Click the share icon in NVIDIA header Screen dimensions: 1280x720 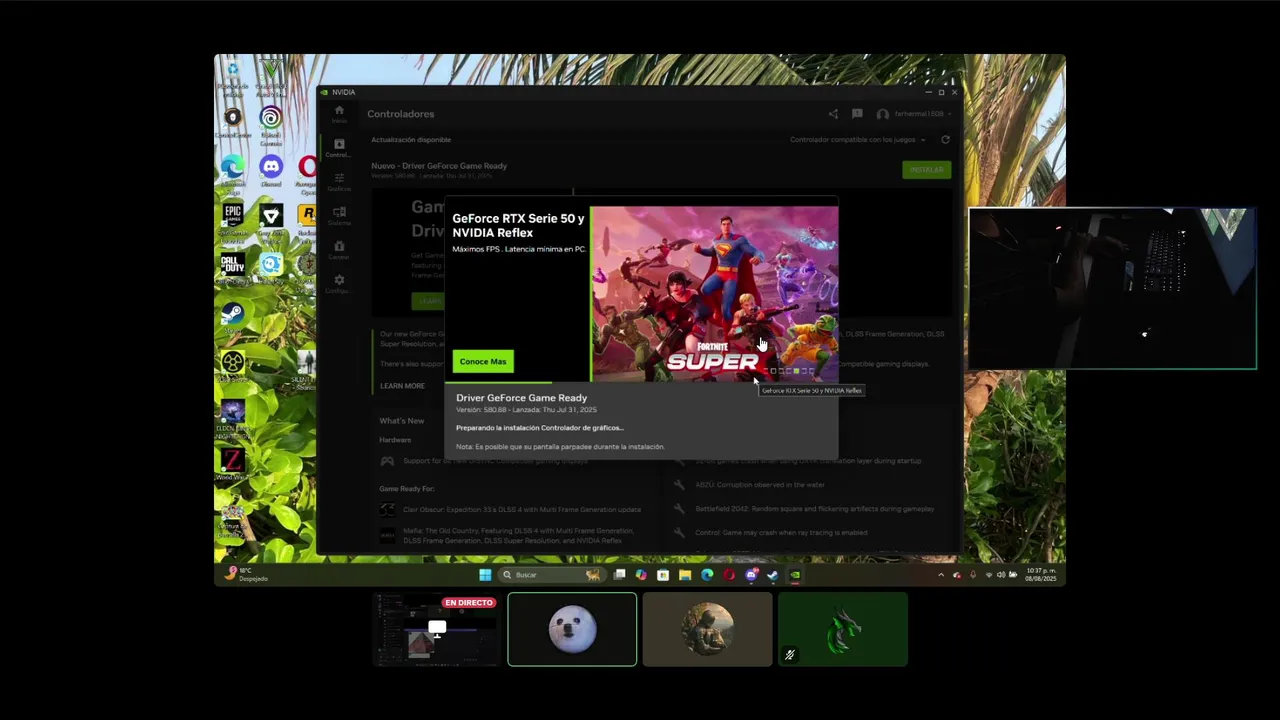coord(833,114)
